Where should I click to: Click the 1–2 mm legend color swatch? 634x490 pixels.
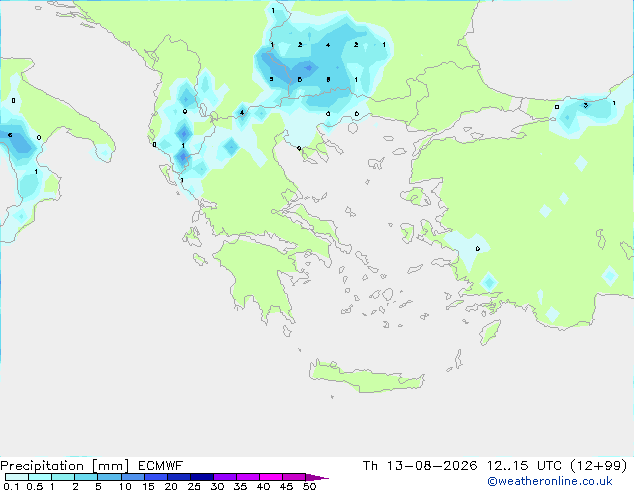pyautogui.click(x=63, y=477)
